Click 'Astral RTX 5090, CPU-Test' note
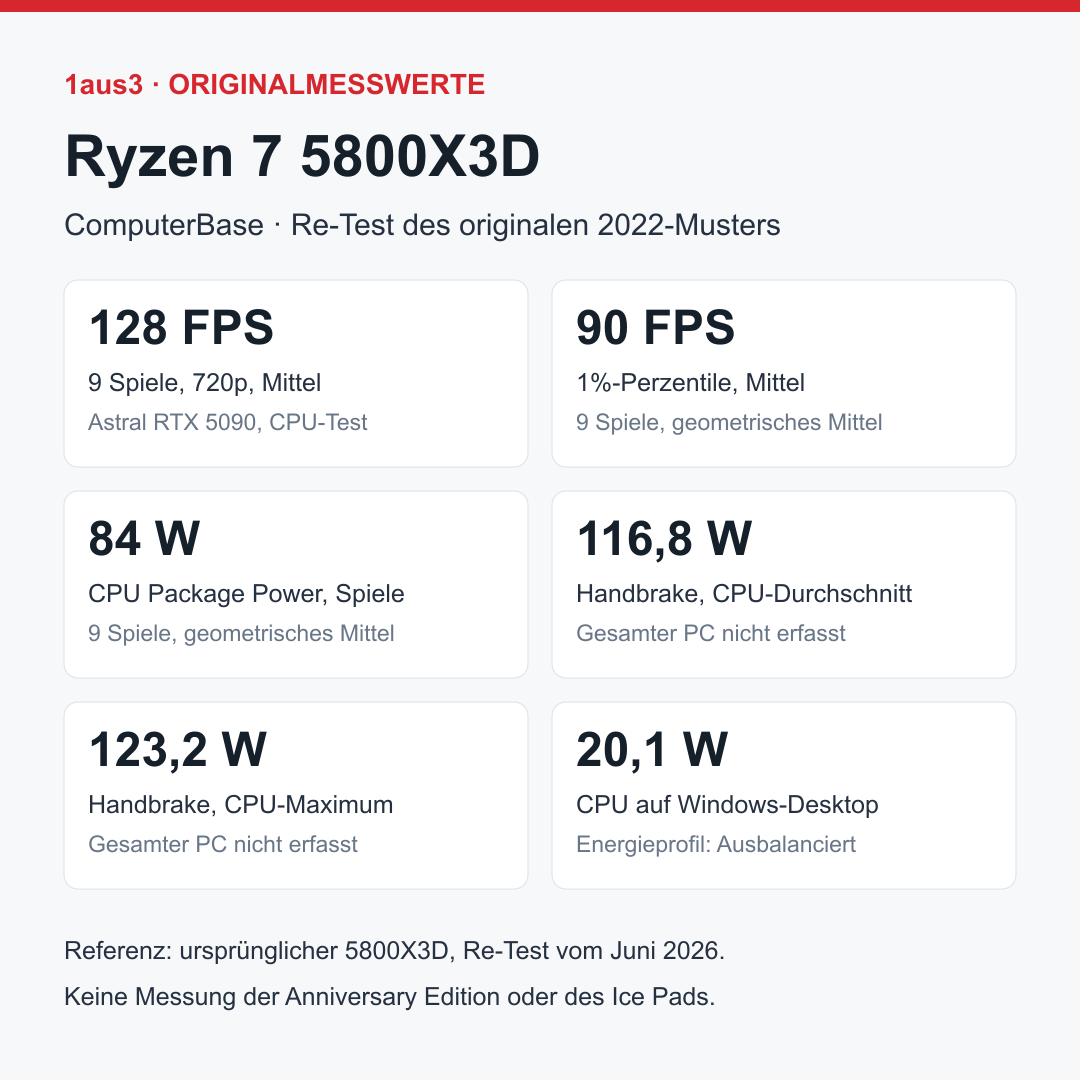The image size is (1080, 1080). [x=228, y=422]
